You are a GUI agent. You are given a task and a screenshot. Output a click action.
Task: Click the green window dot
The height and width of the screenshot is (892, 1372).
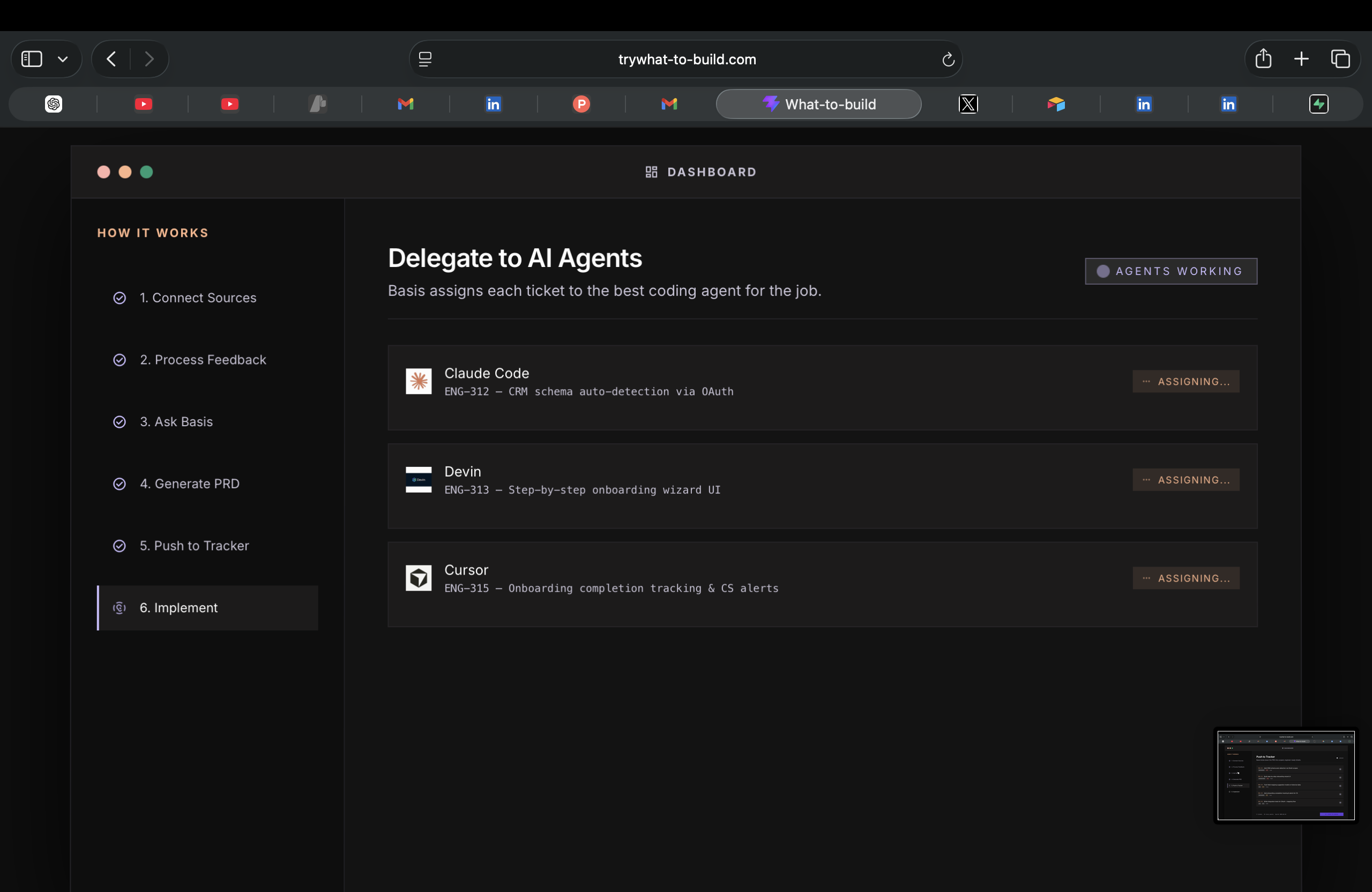tap(146, 172)
